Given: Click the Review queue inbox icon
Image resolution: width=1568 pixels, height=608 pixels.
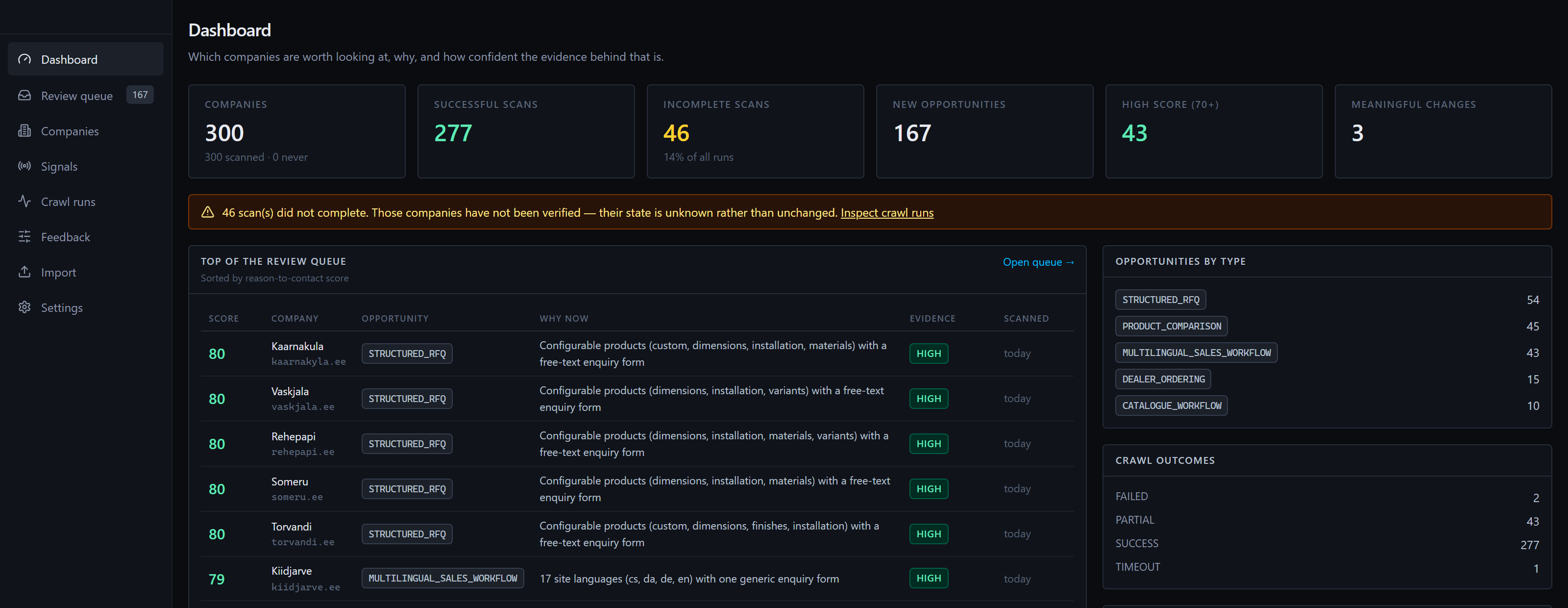Looking at the screenshot, I should pos(24,95).
